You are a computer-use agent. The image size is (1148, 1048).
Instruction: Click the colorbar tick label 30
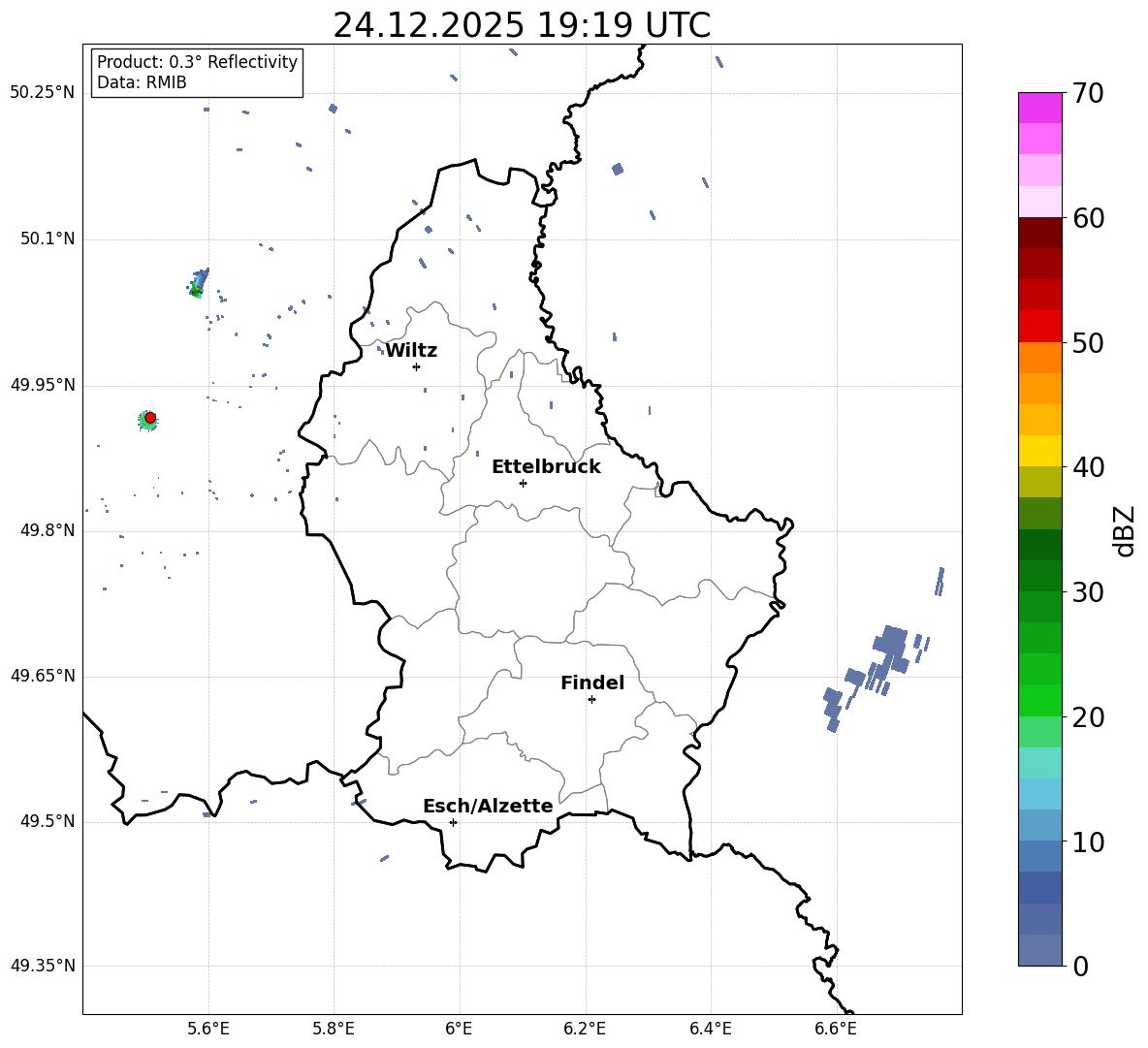tap(1088, 592)
